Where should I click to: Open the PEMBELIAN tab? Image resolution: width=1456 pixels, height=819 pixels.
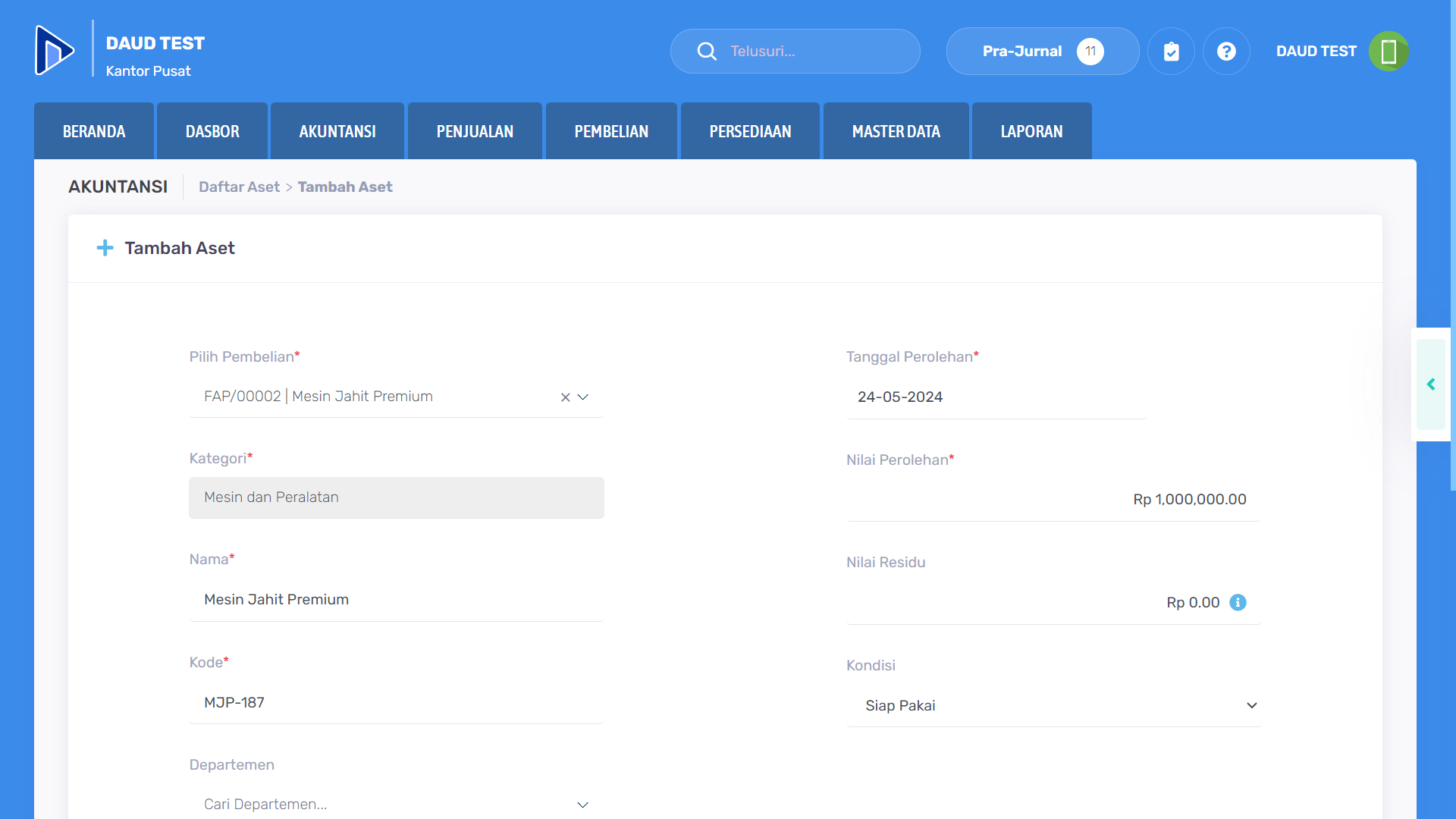click(611, 131)
